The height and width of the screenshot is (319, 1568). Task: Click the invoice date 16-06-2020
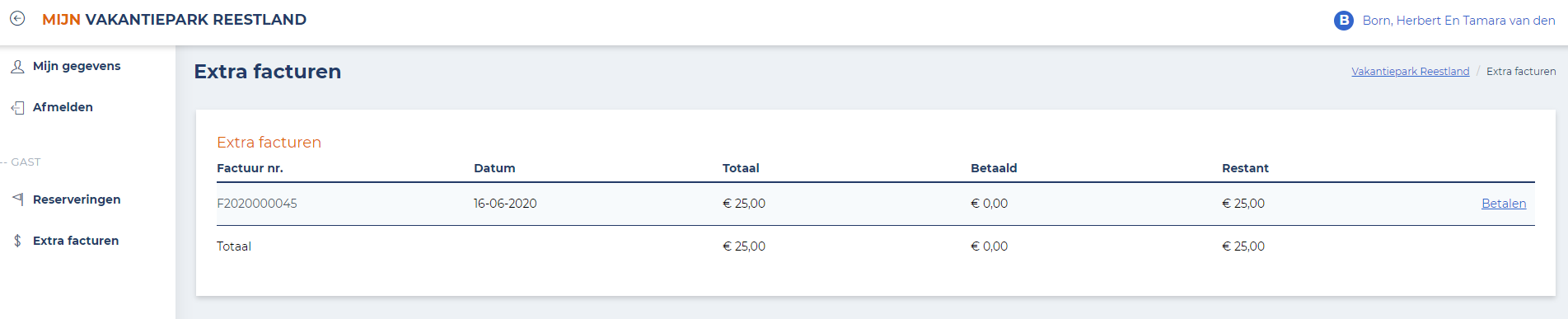505,204
